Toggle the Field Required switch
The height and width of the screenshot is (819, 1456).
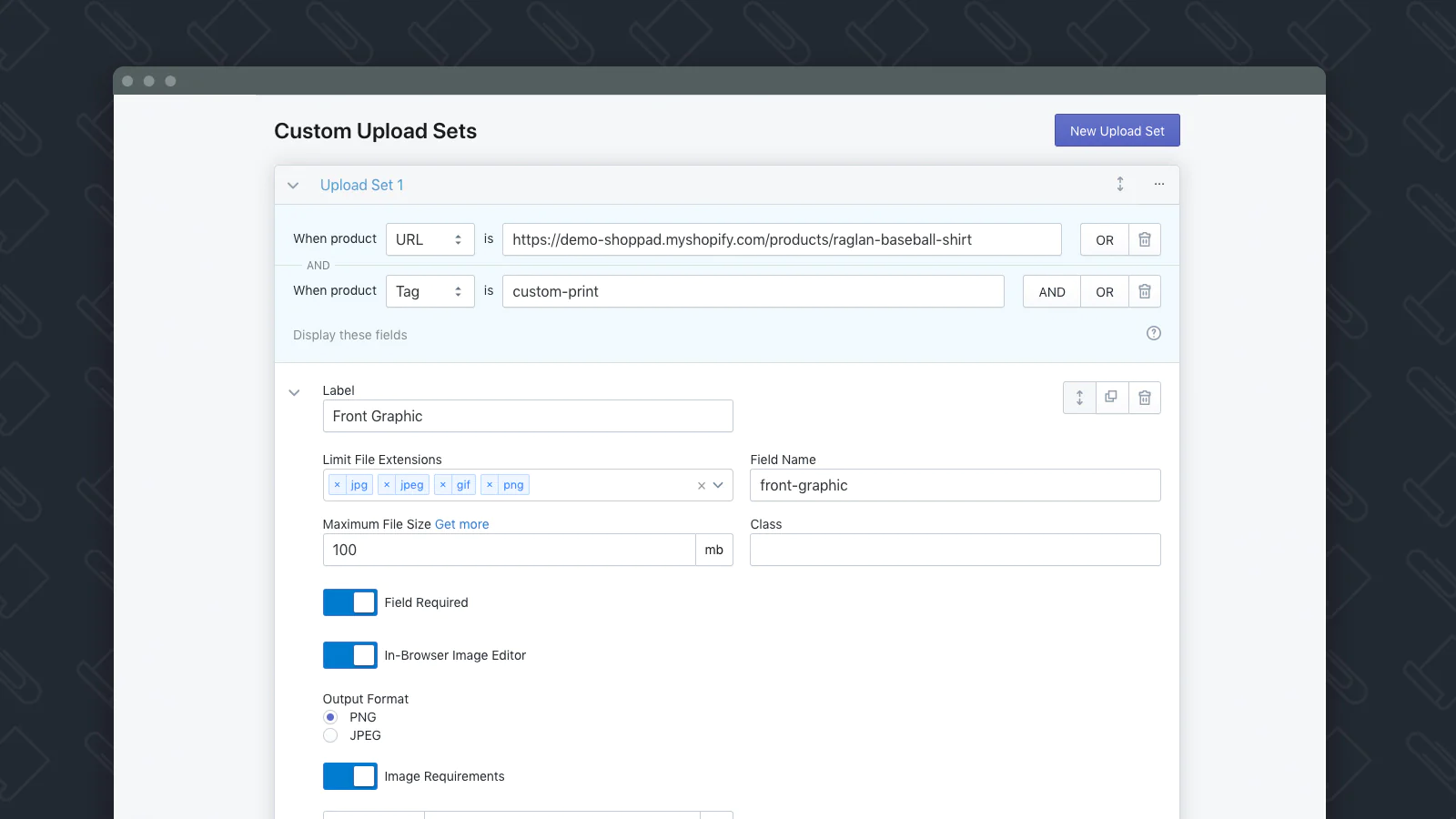(350, 602)
